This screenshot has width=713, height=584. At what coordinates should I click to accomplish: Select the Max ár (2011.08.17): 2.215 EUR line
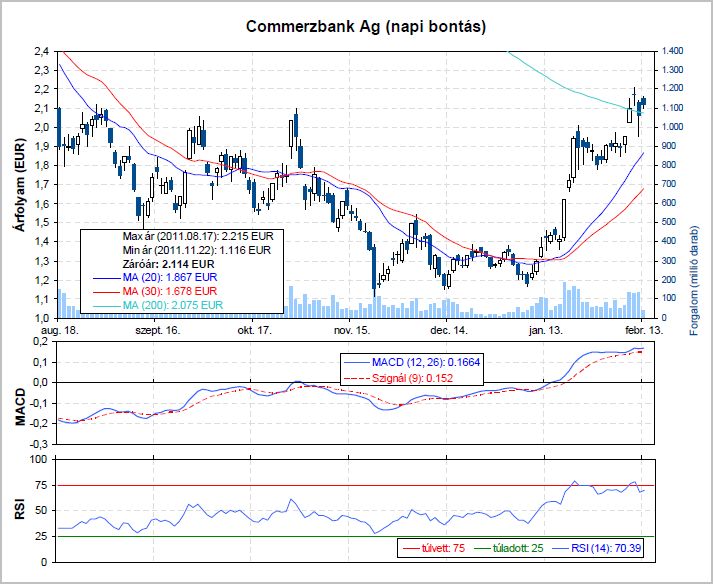tap(198, 237)
